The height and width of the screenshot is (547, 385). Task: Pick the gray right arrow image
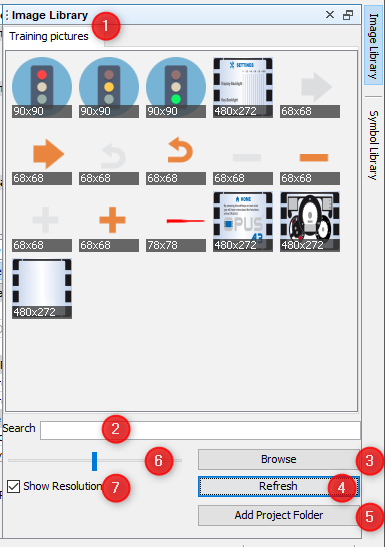310,88
